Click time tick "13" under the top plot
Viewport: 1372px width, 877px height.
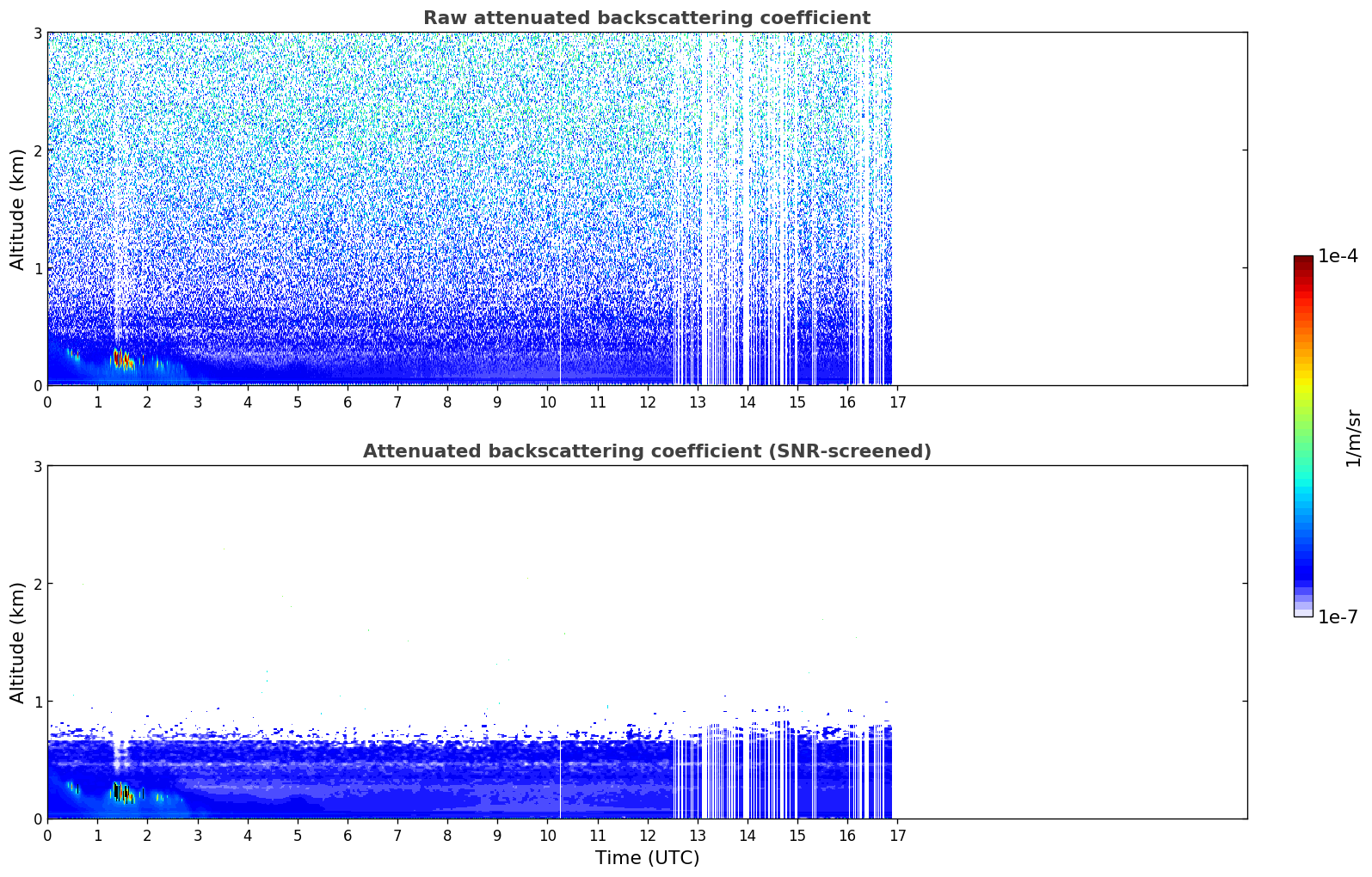pos(697,402)
